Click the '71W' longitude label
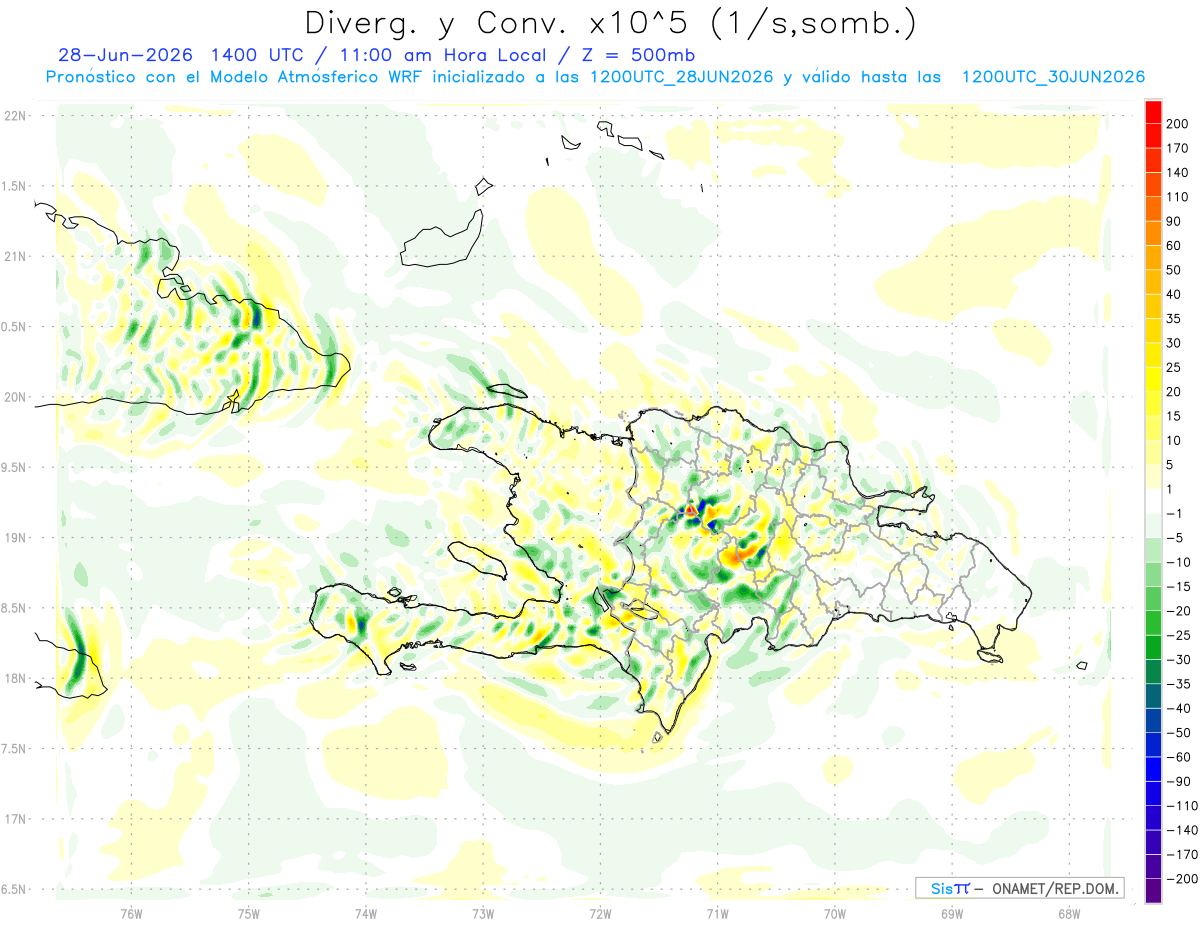 pos(716,915)
